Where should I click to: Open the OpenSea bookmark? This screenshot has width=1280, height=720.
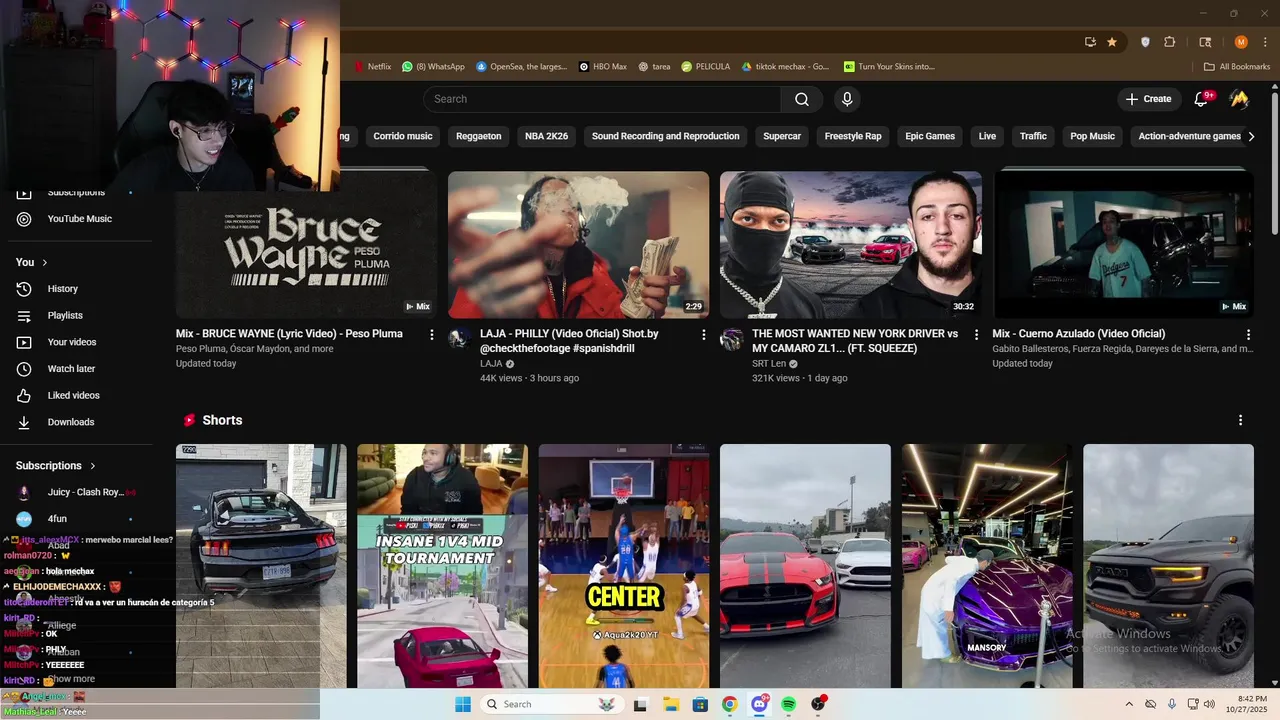click(522, 66)
